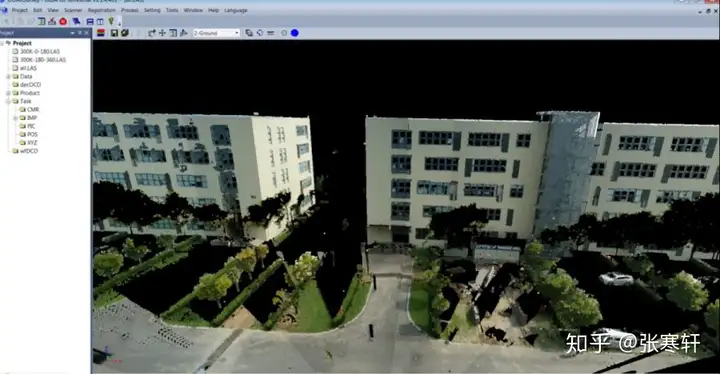The image size is (720, 374).
Task: Select the XYZ folder
Action: 32,142
